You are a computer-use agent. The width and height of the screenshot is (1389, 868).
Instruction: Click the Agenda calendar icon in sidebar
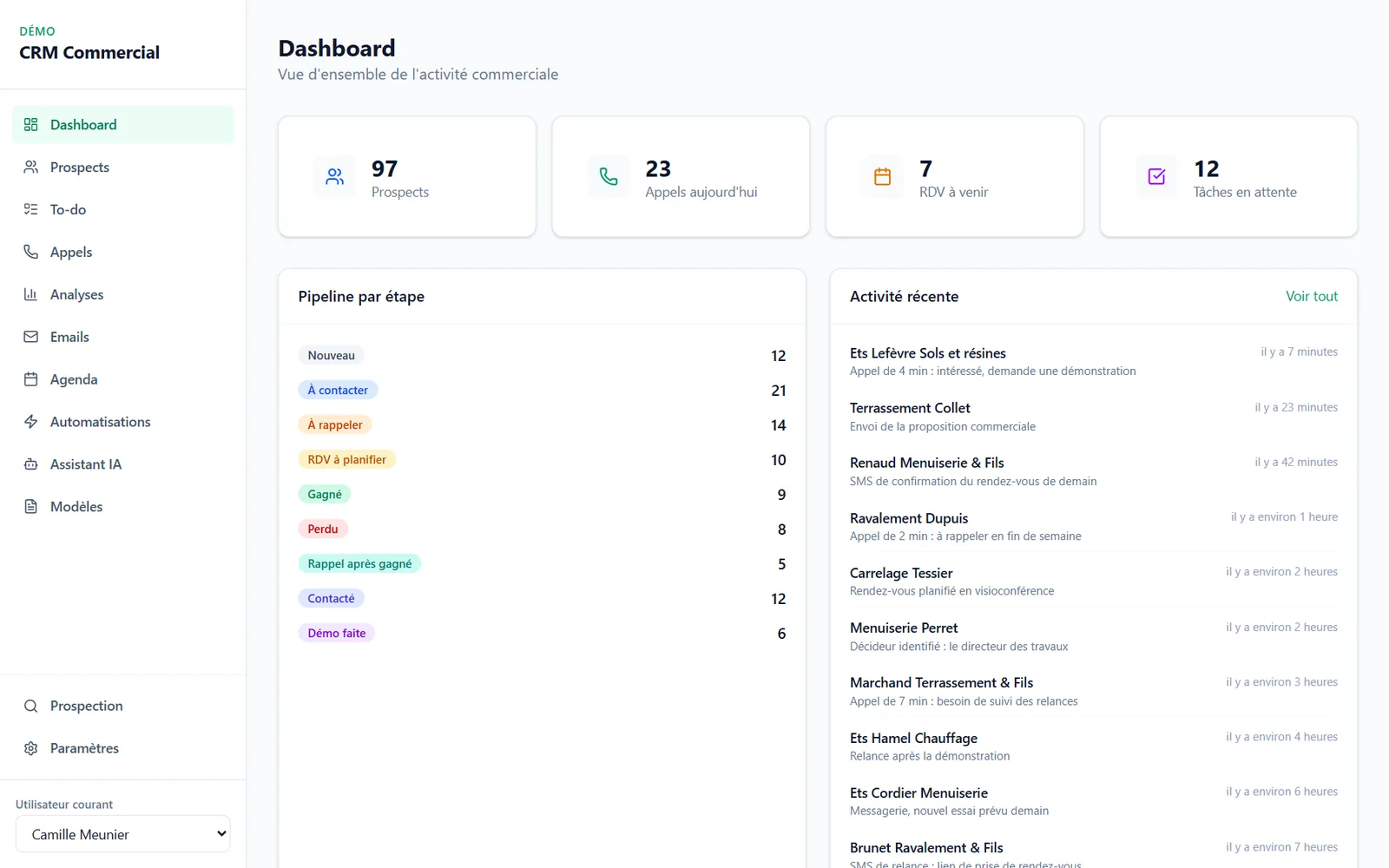31,379
